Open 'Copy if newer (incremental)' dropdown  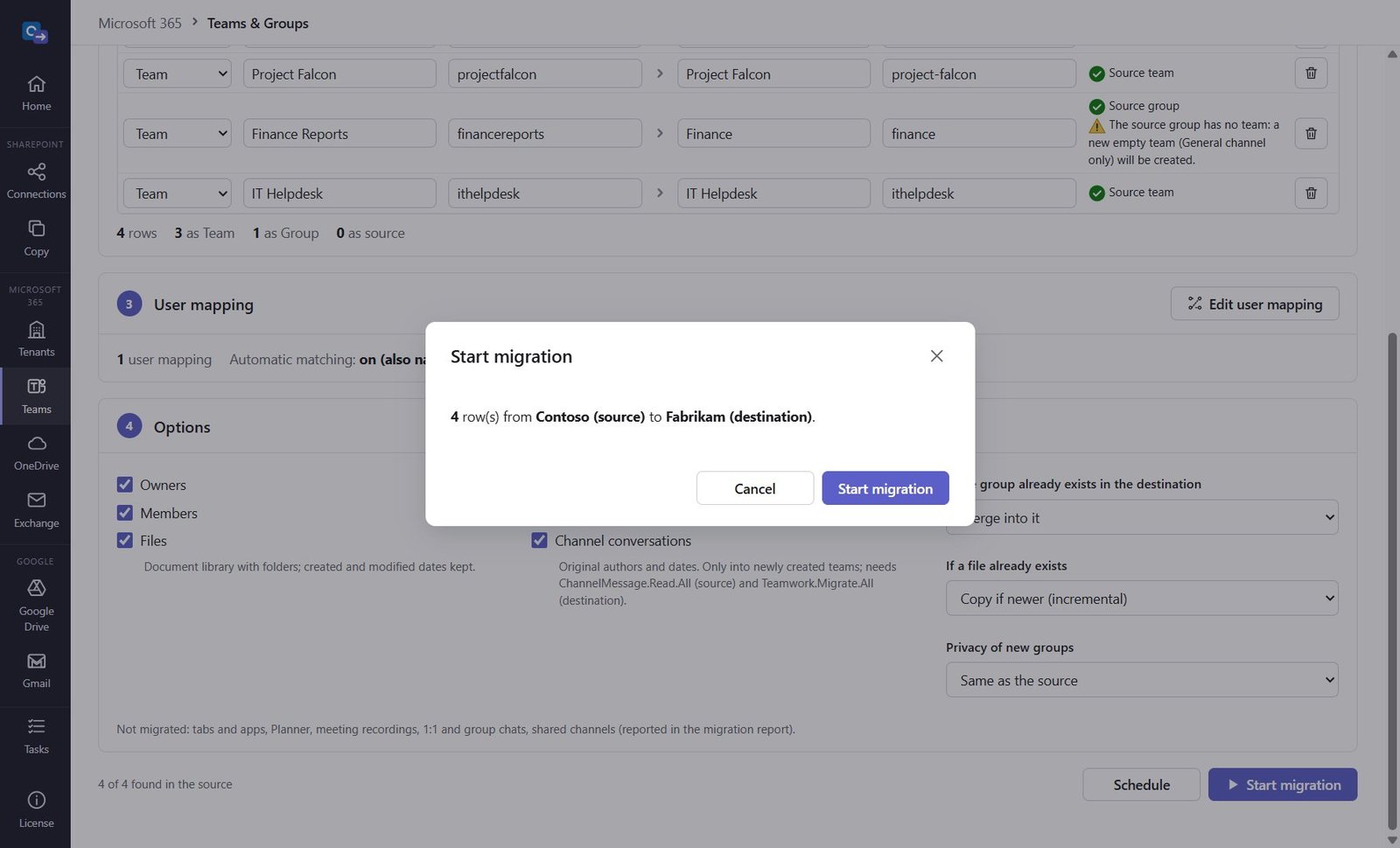pyautogui.click(x=1142, y=599)
